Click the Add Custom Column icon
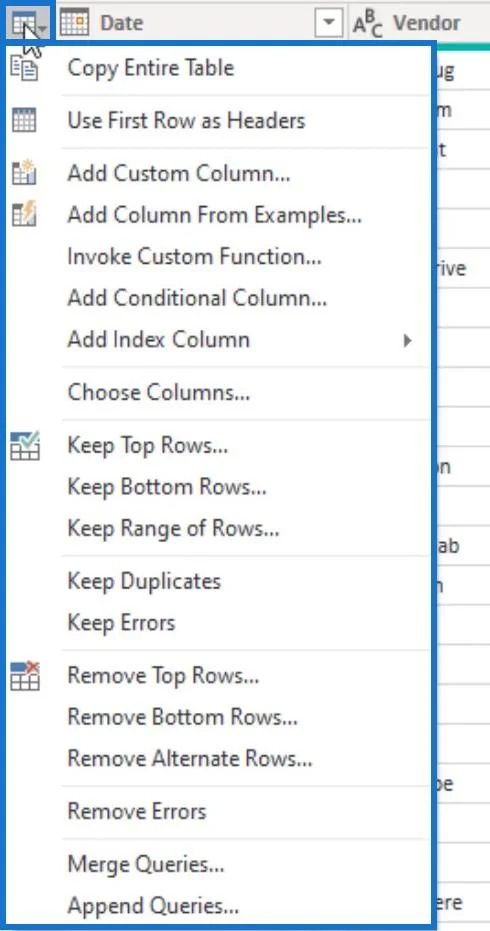490x931 pixels. 24,173
